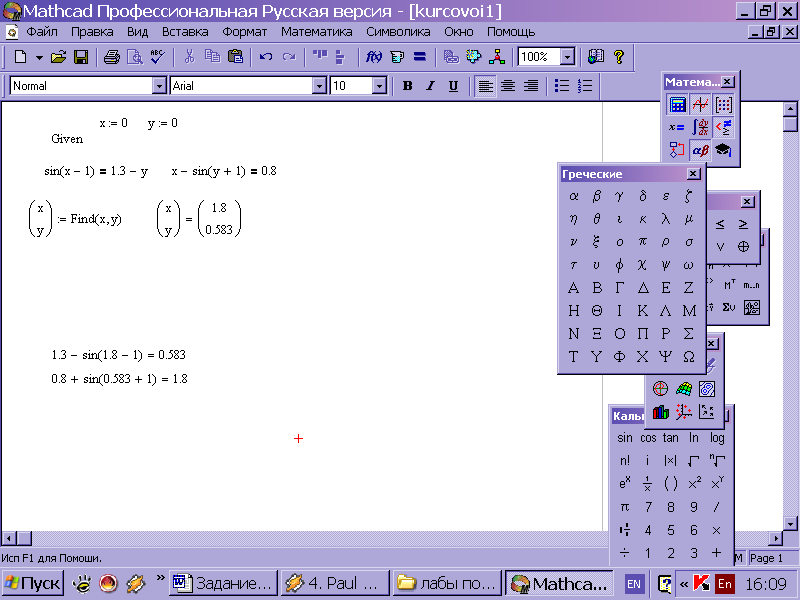
Task: Insert capital Sigma from Greek palette
Action: pyautogui.click(x=688, y=334)
